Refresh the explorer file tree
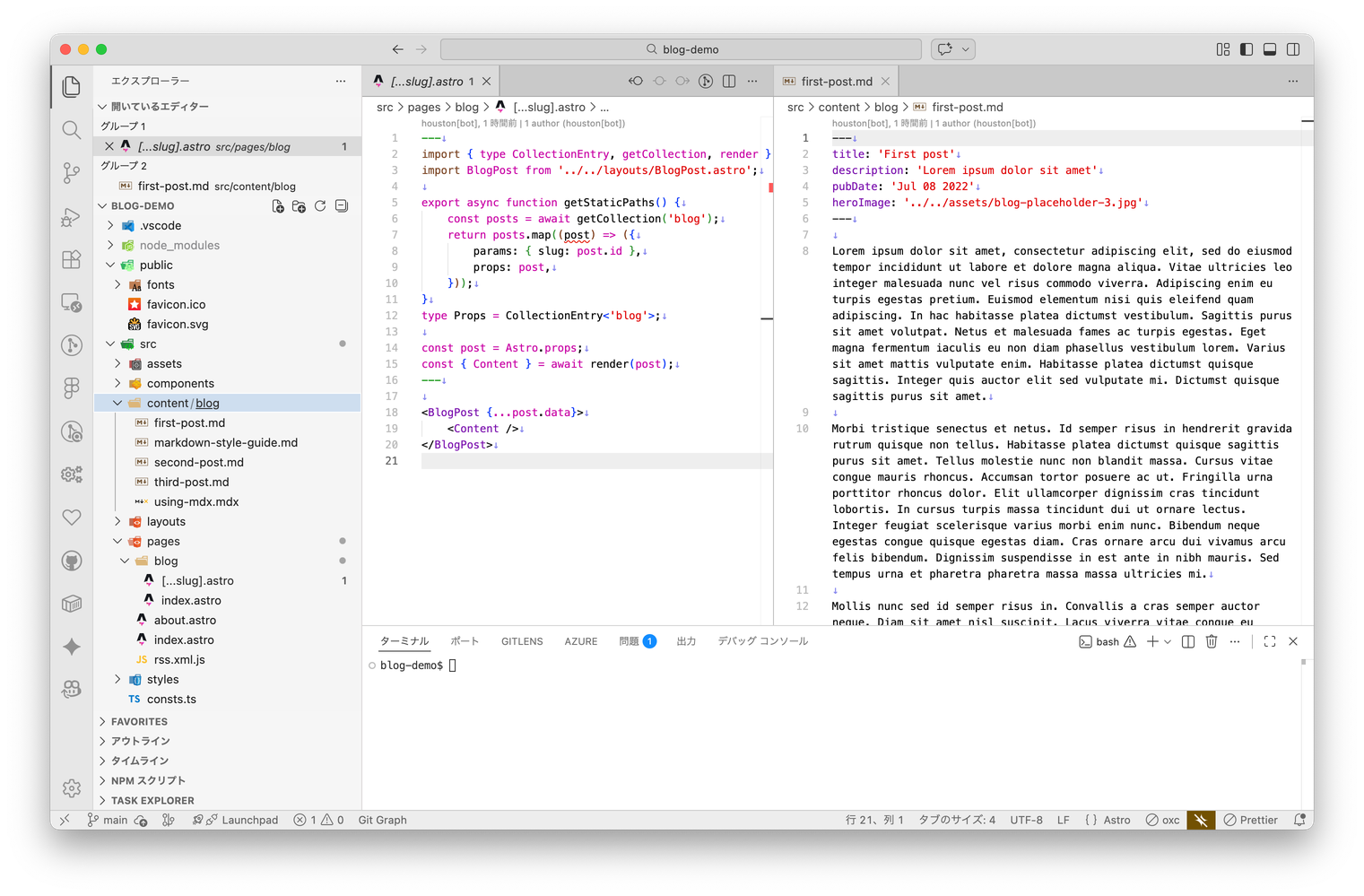The width and height of the screenshot is (1364, 896). (320, 206)
